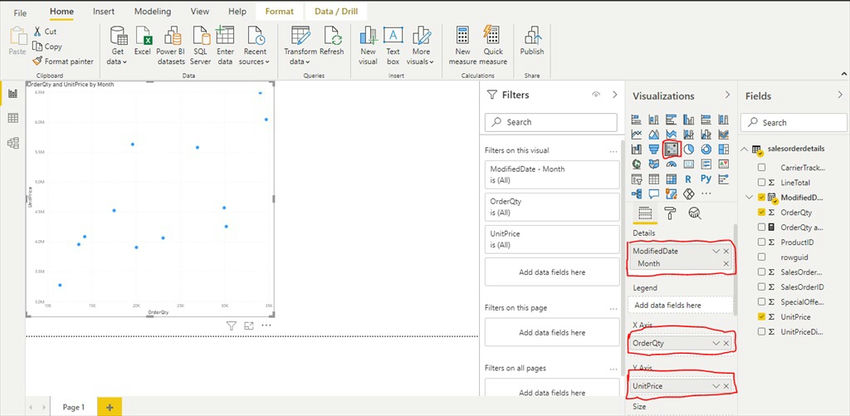Open the Get data dropdown
The height and width of the screenshot is (416, 850).
(x=118, y=45)
